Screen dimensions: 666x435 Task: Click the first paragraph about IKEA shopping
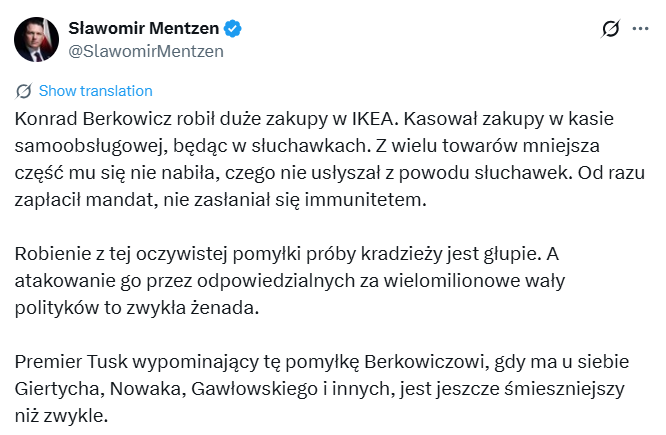330,159
